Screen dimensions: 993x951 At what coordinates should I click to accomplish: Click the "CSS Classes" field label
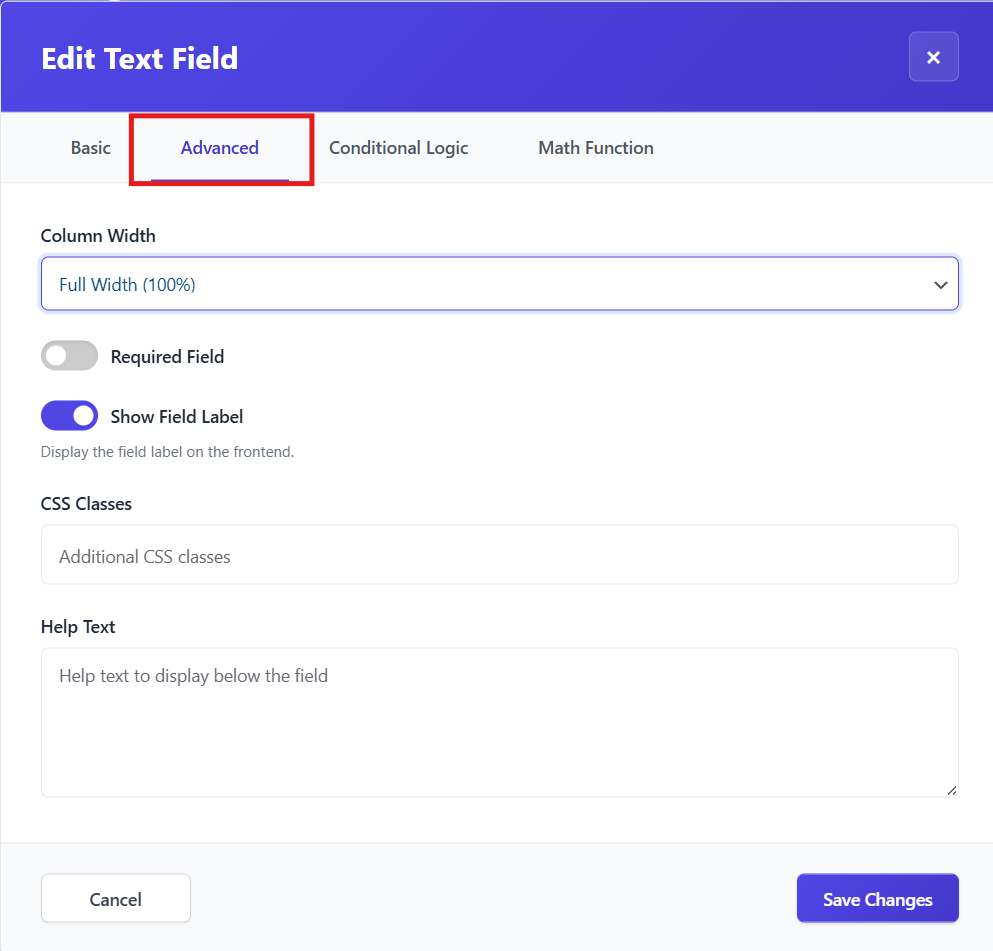tap(86, 504)
